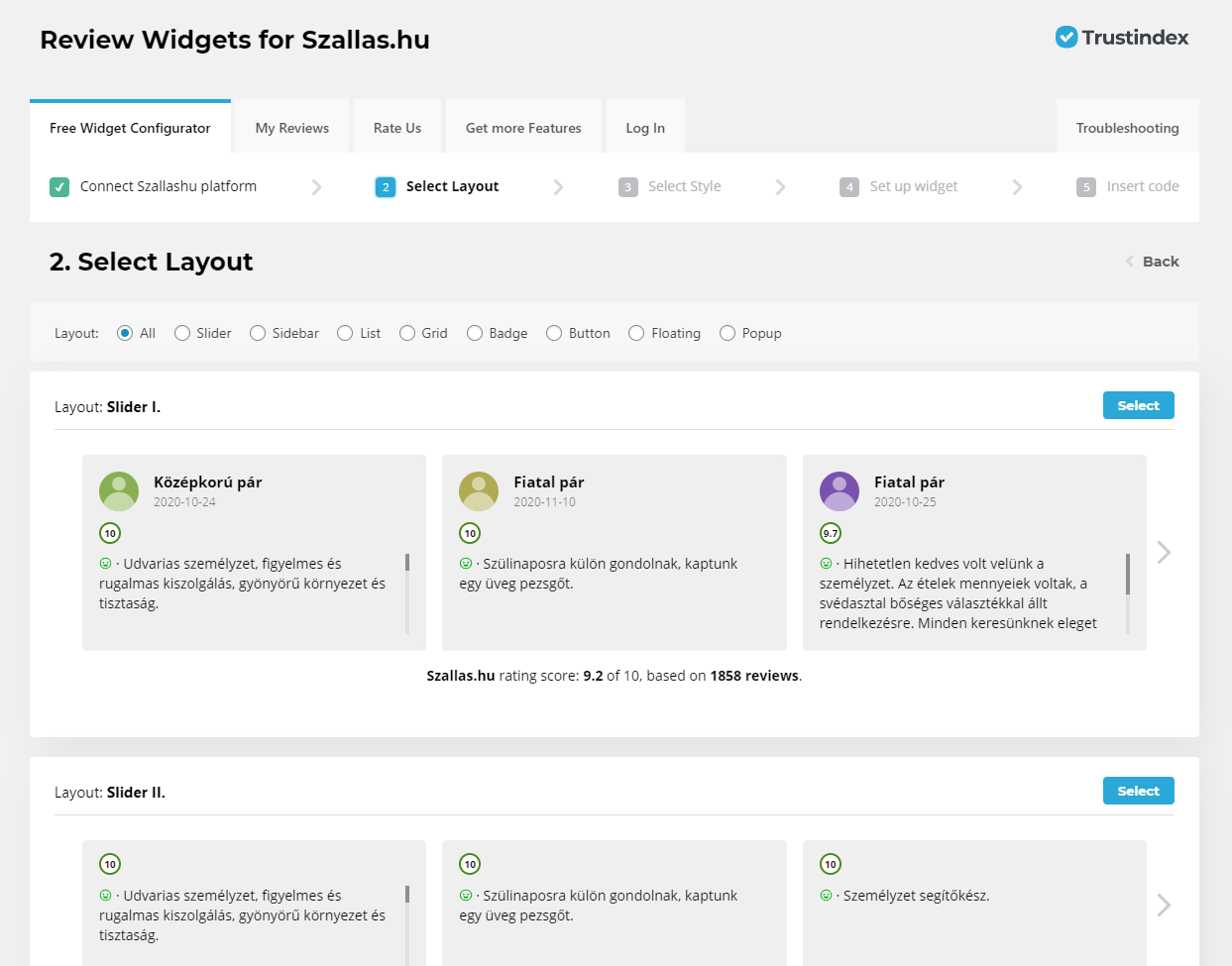Click the Set up widget step label
The image size is (1232, 966).
click(x=914, y=186)
